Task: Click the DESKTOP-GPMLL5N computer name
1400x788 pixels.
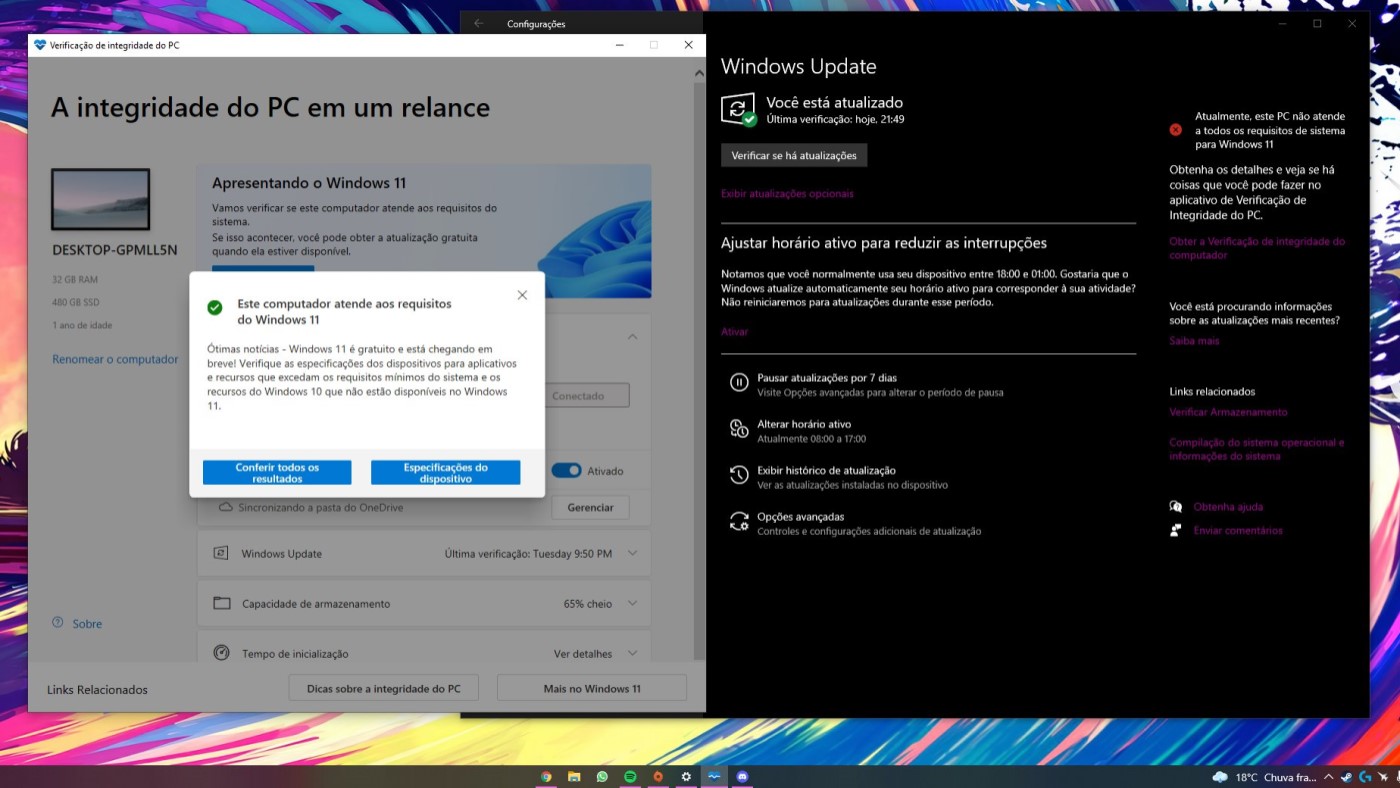Action: pos(114,250)
